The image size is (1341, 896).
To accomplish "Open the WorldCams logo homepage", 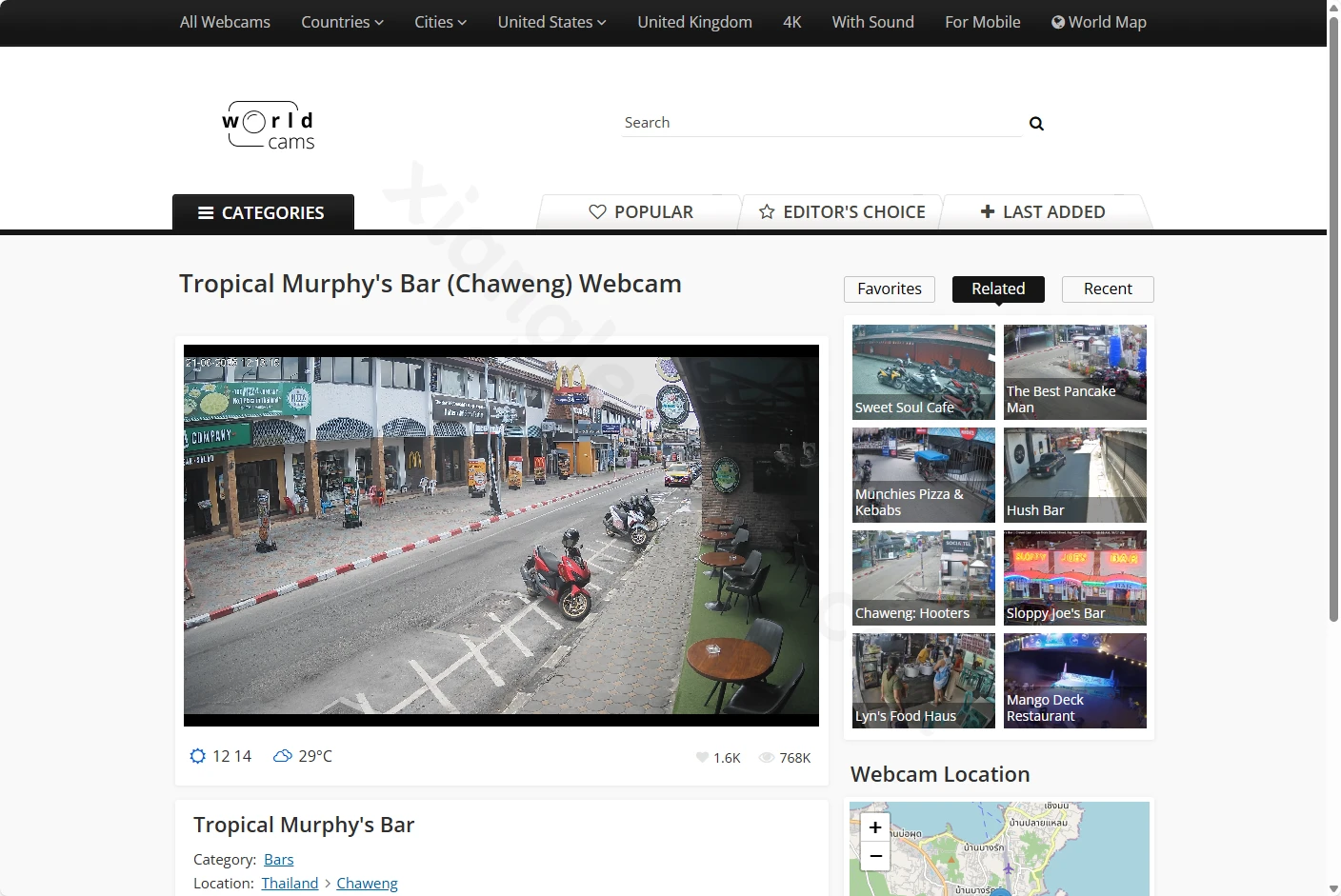I will [268, 126].
